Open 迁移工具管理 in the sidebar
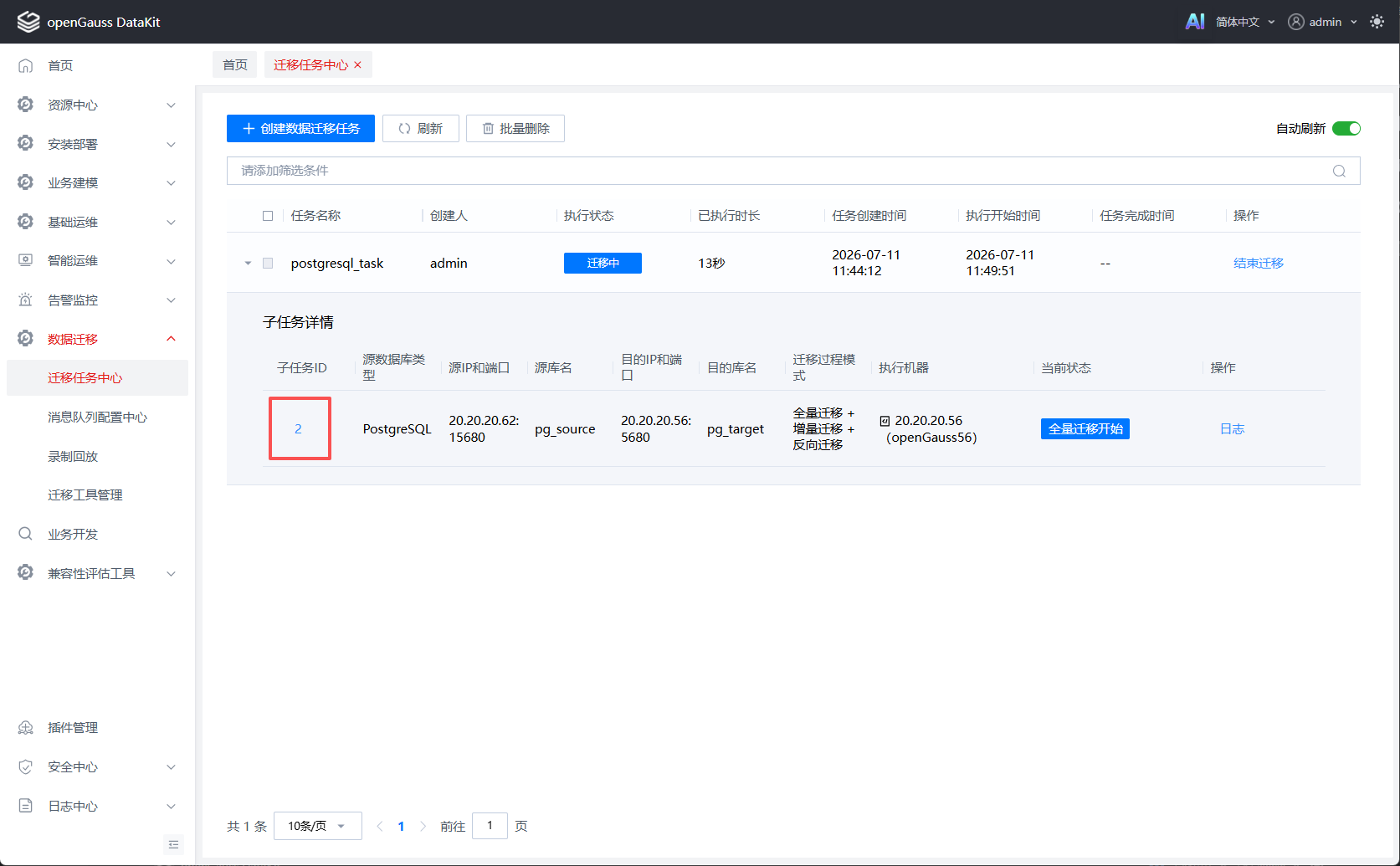The width and height of the screenshot is (1400, 866). pyautogui.click(x=85, y=495)
